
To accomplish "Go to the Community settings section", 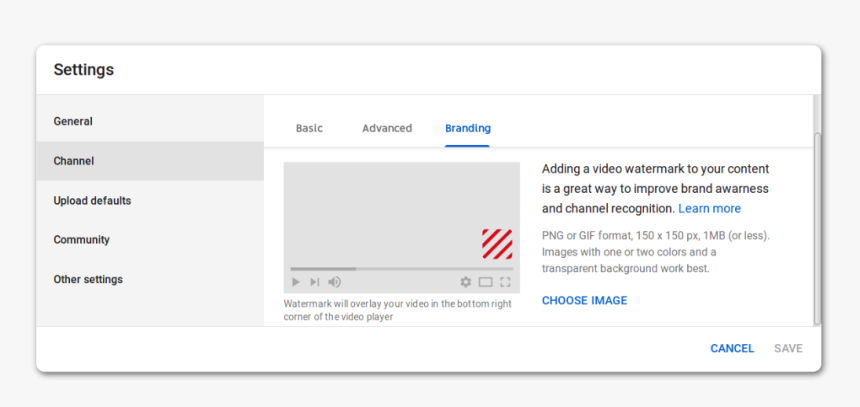I will coord(150,240).
